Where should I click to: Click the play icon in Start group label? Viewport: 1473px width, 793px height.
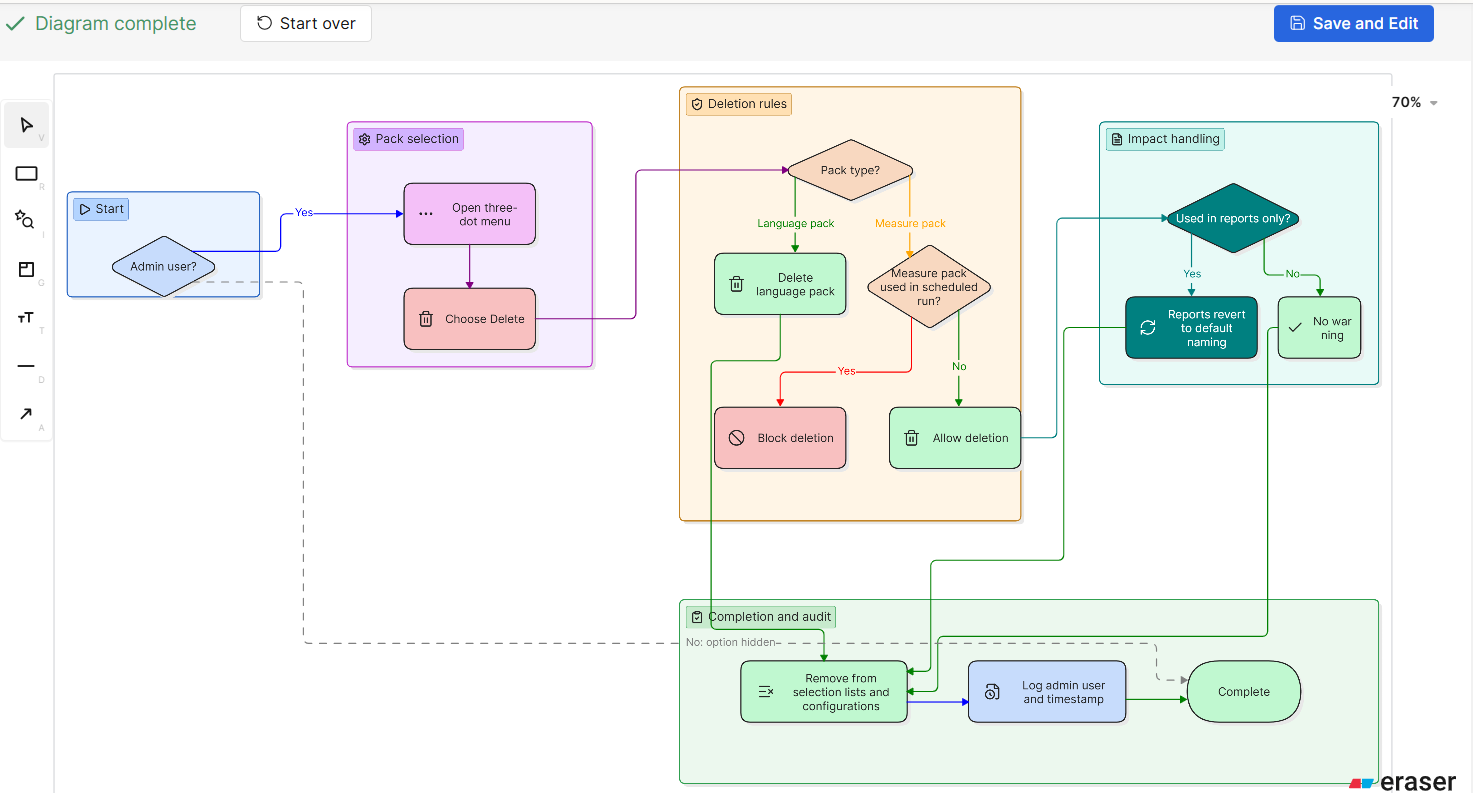click(x=85, y=209)
